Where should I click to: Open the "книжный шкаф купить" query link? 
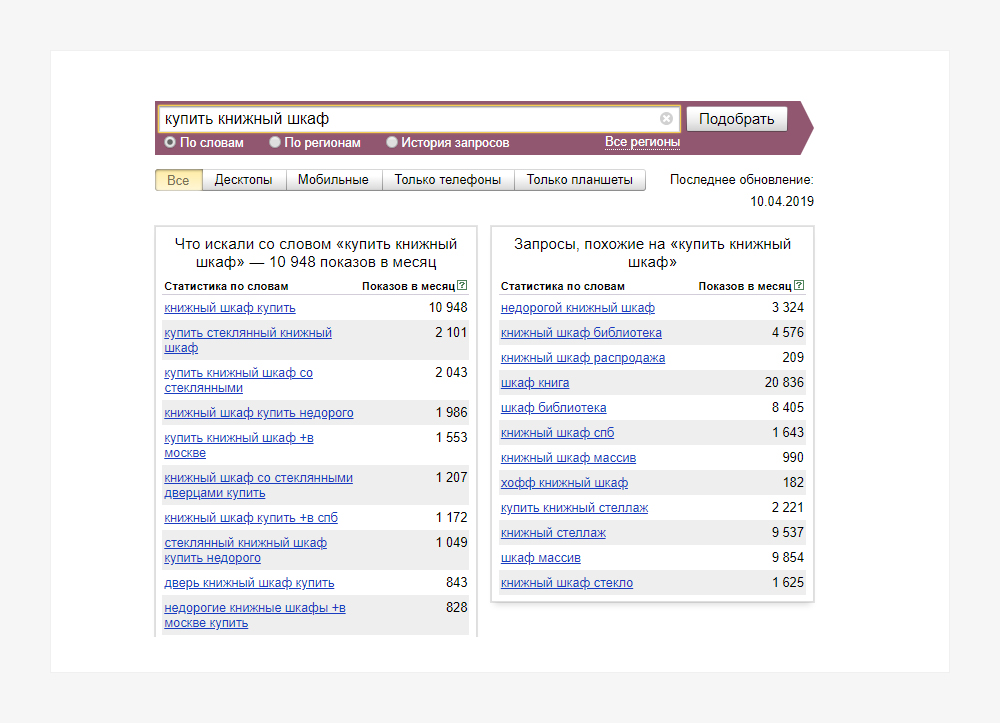point(230,308)
